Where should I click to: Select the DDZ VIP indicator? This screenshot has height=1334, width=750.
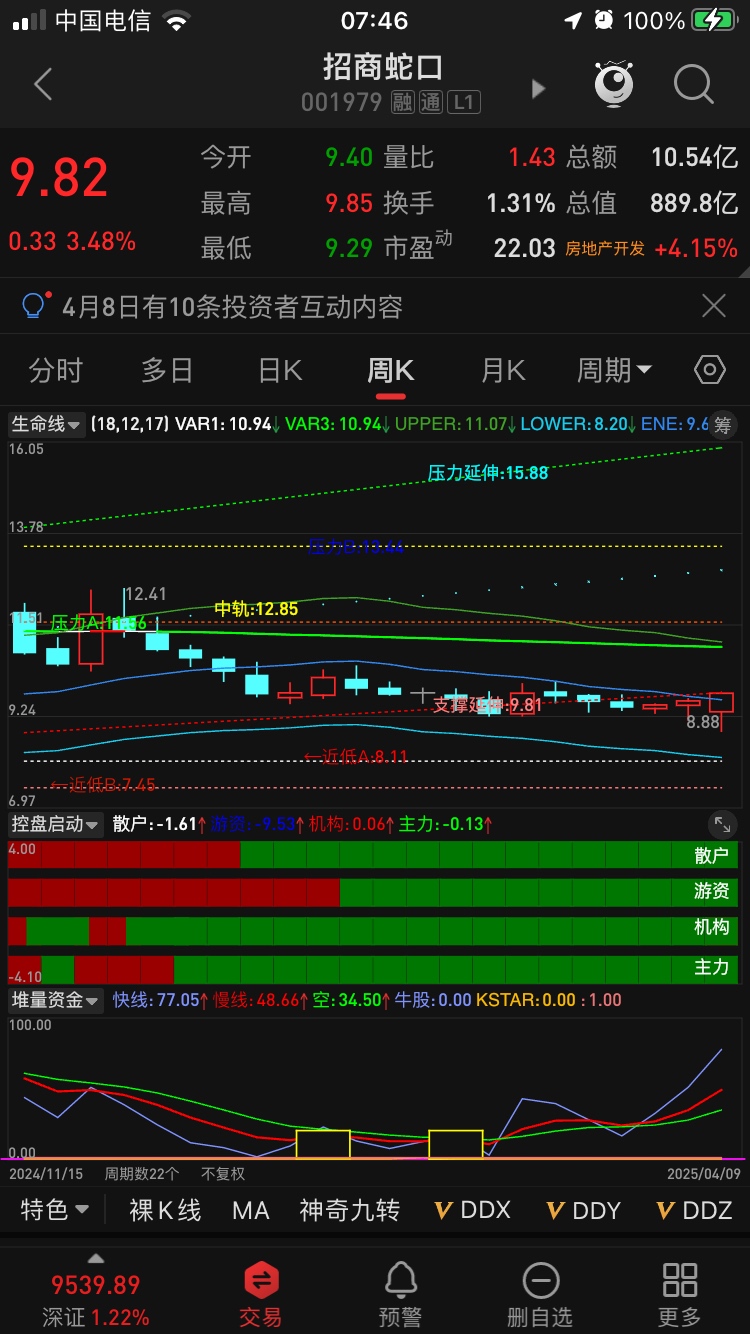[x=695, y=1210]
